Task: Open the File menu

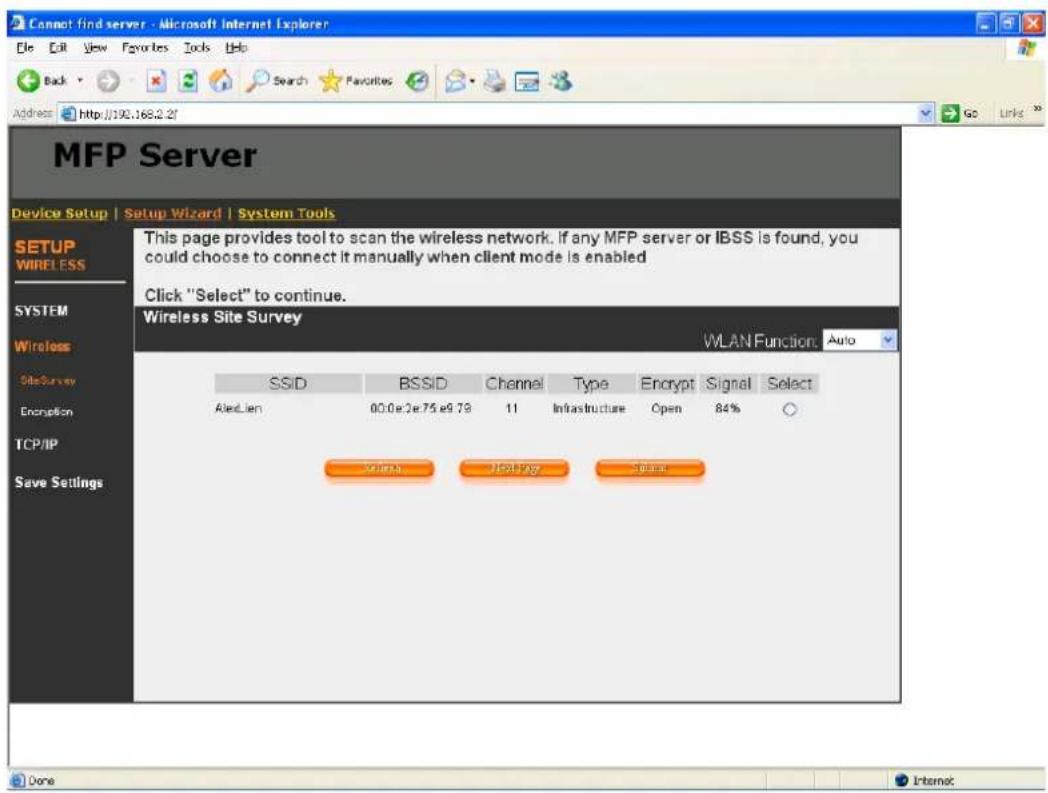Action: tap(25, 47)
